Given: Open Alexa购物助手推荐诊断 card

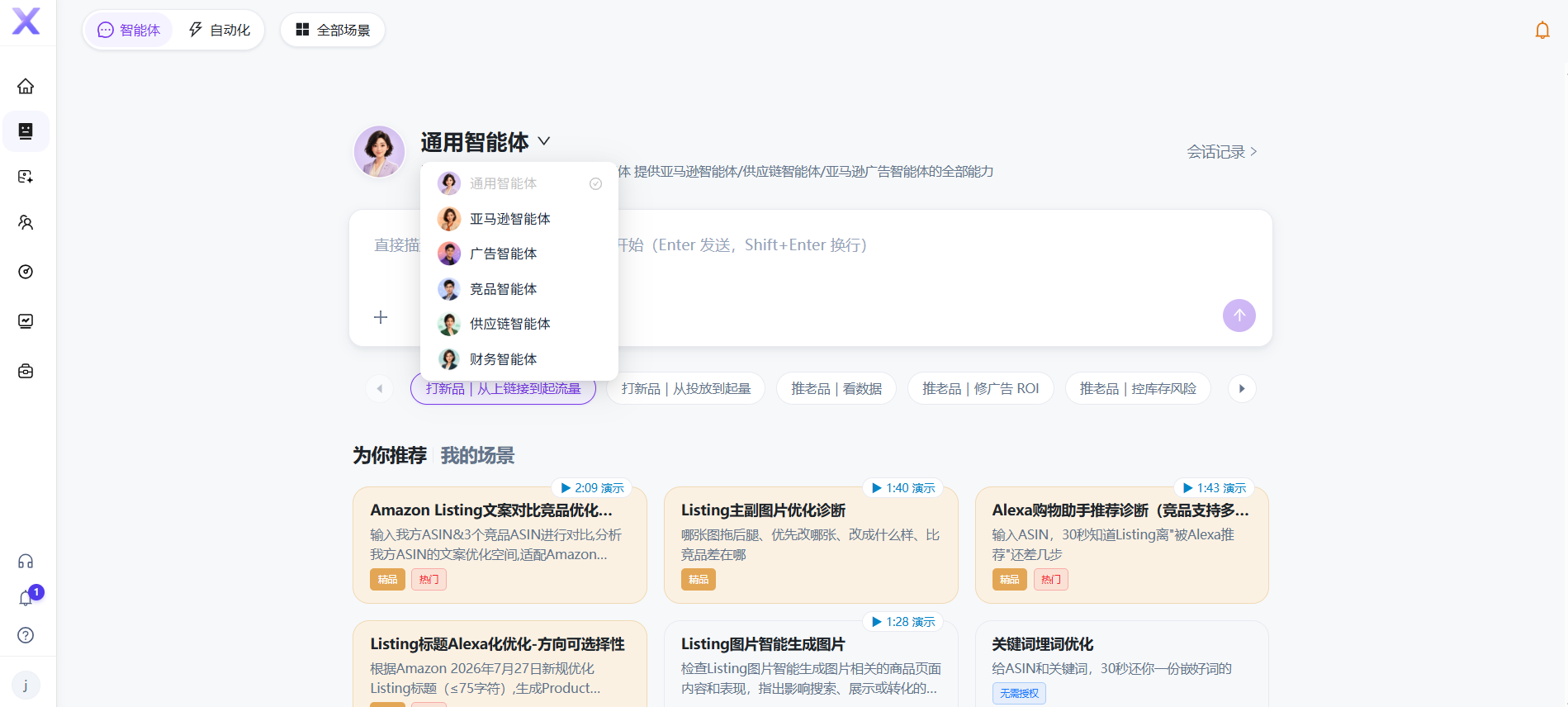Looking at the screenshot, I should click(x=1121, y=545).
